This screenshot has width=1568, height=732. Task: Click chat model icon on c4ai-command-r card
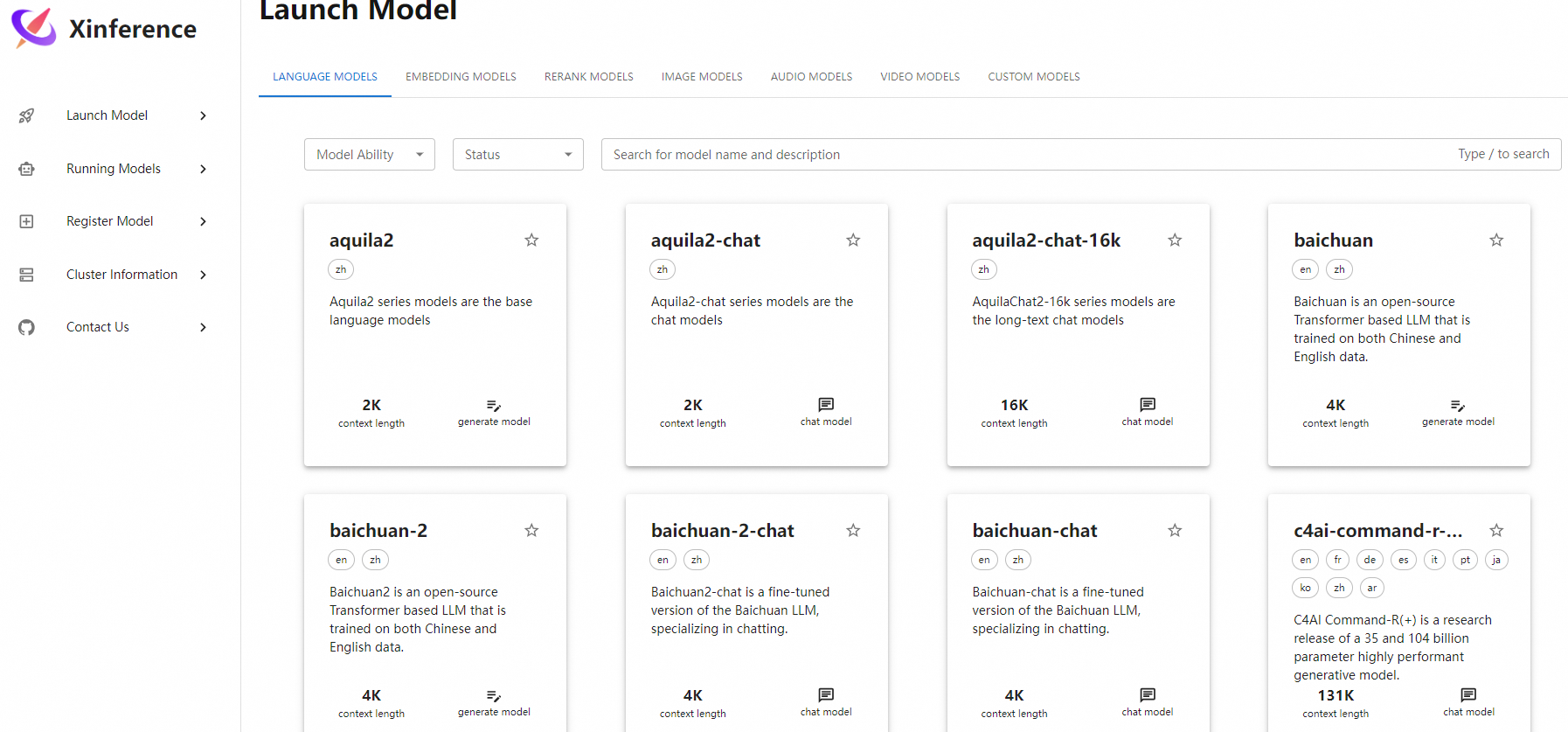pyautogui.click(x=1468, y=694)
